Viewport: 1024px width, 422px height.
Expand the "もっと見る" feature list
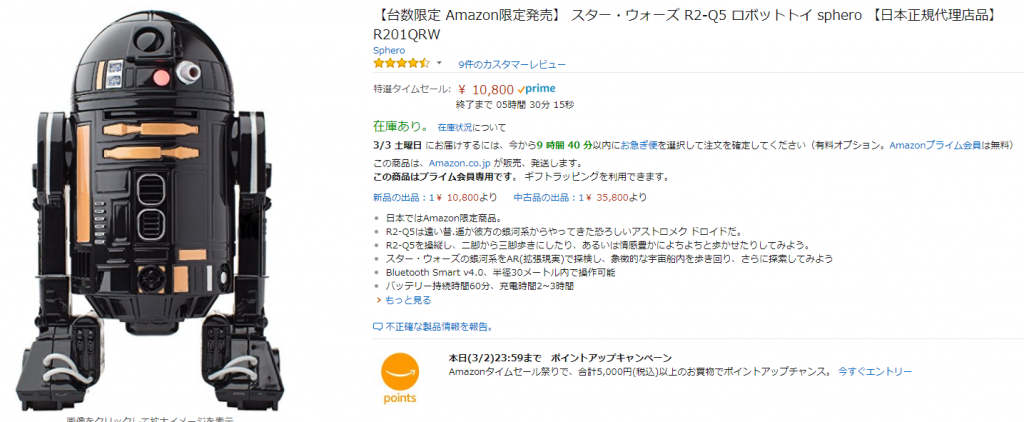coord(407,299)
